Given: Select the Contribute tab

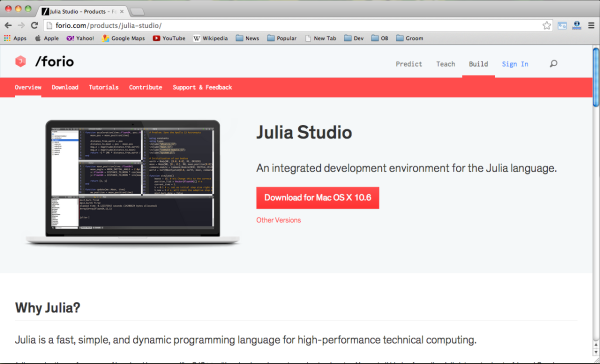Looking at the screenshot, I should 145,87.
